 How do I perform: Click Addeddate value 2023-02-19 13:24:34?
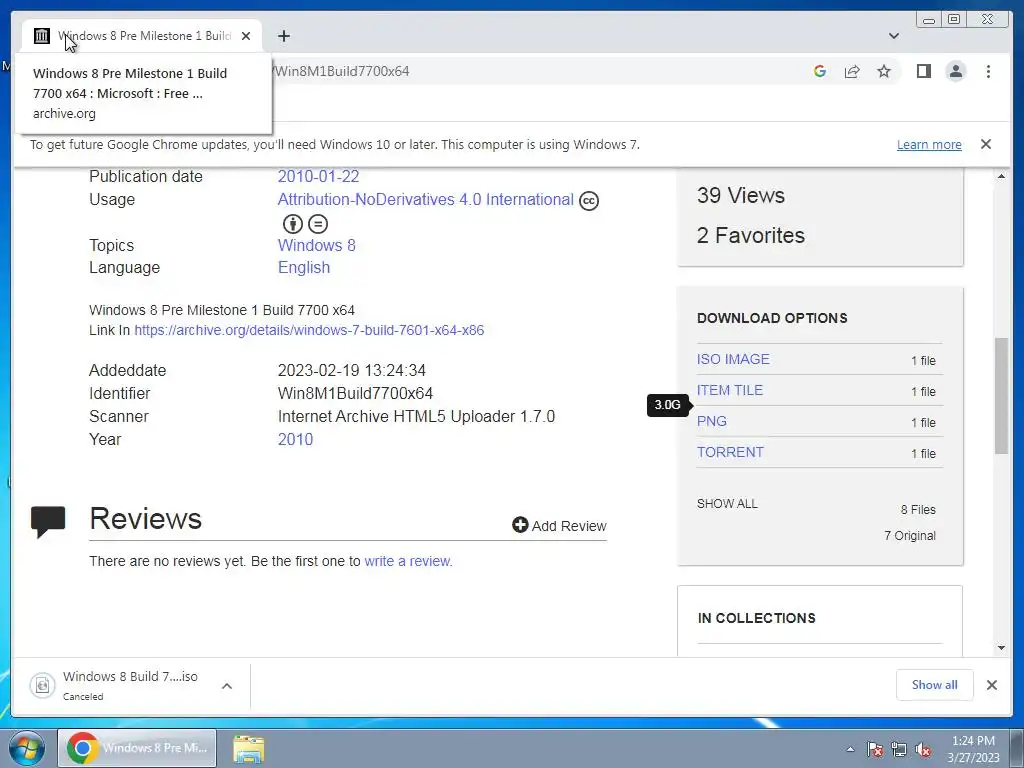click(x=351, y=370)
